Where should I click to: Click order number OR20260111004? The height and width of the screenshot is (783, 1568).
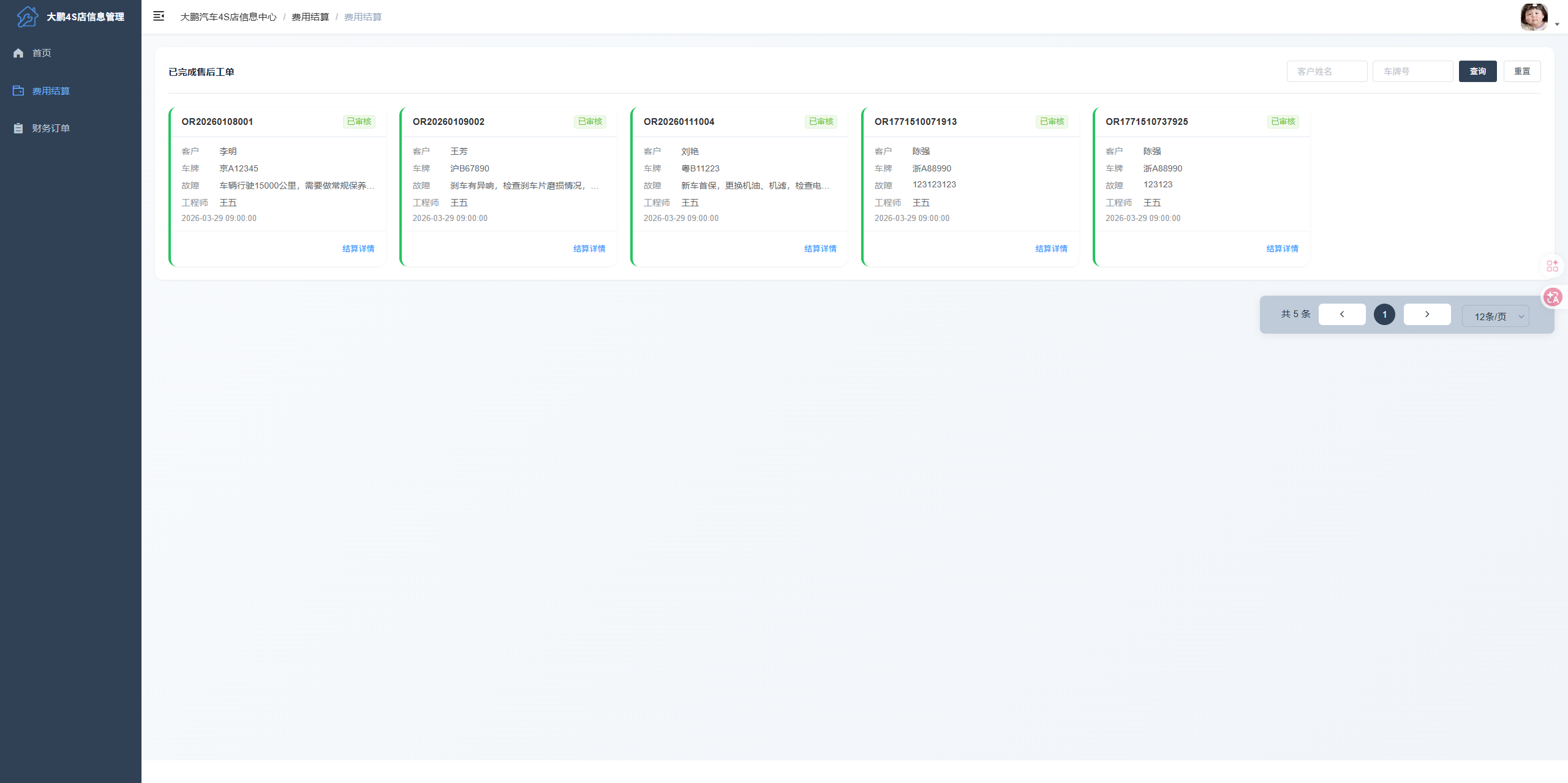pos(679,122)
